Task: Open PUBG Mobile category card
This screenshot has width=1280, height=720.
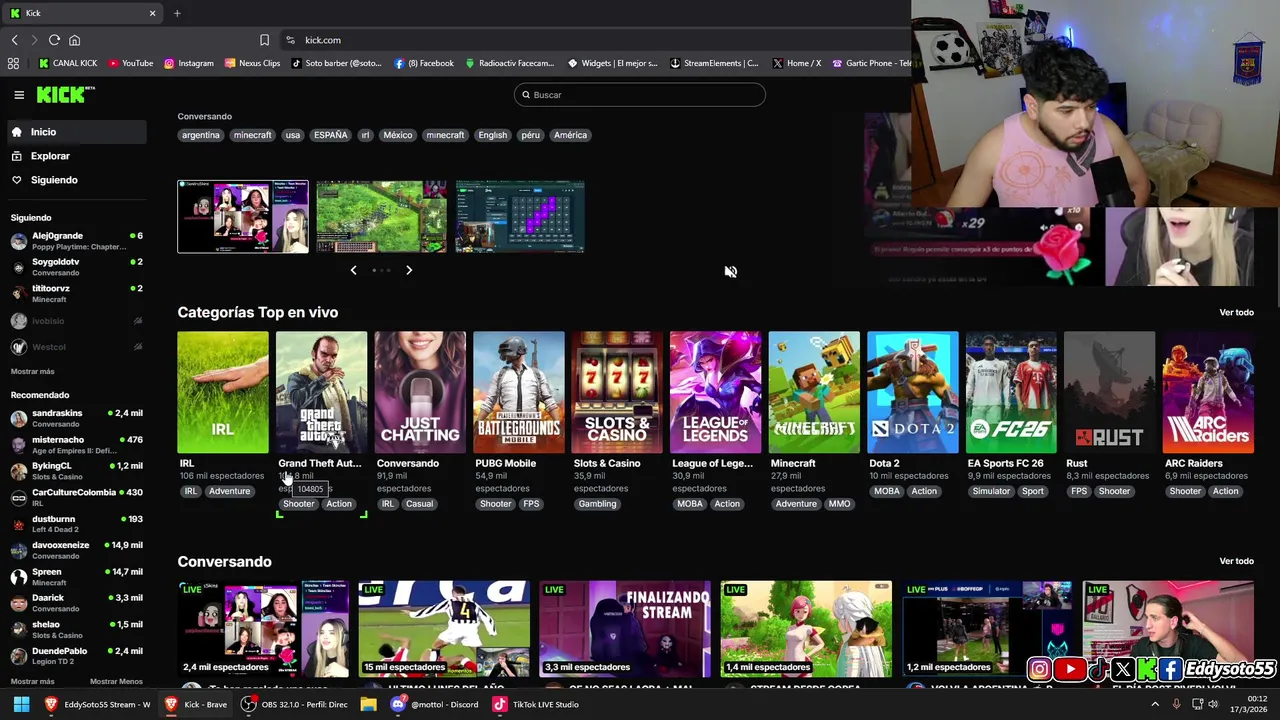Action: click(x=518, y=392)
